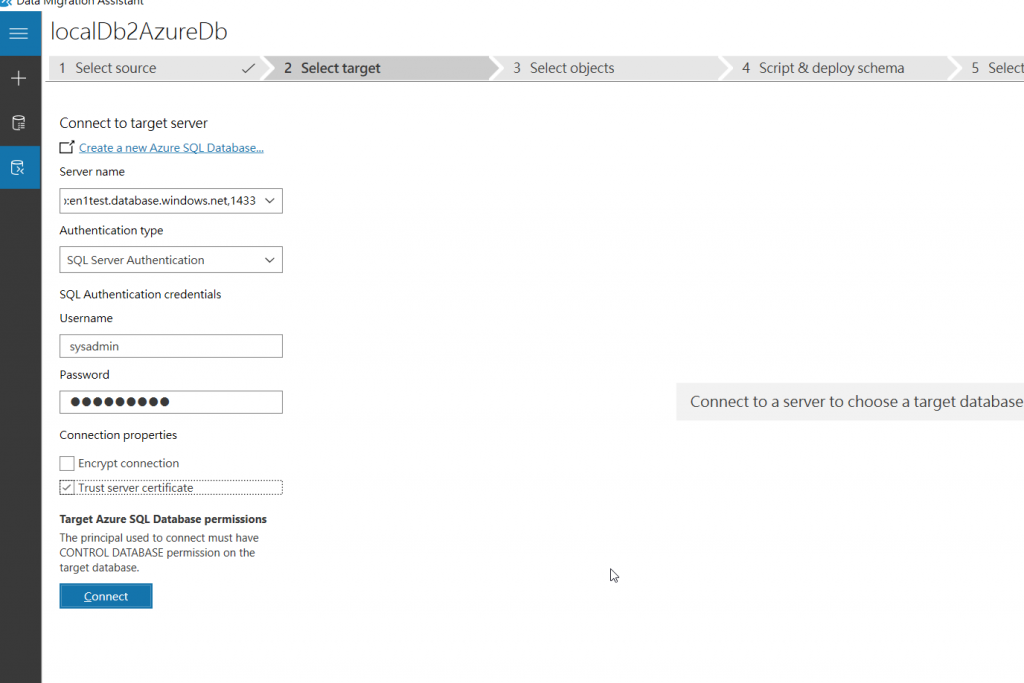Click the Connect to target server heading

pyautogui.click(x=133, y=123)
